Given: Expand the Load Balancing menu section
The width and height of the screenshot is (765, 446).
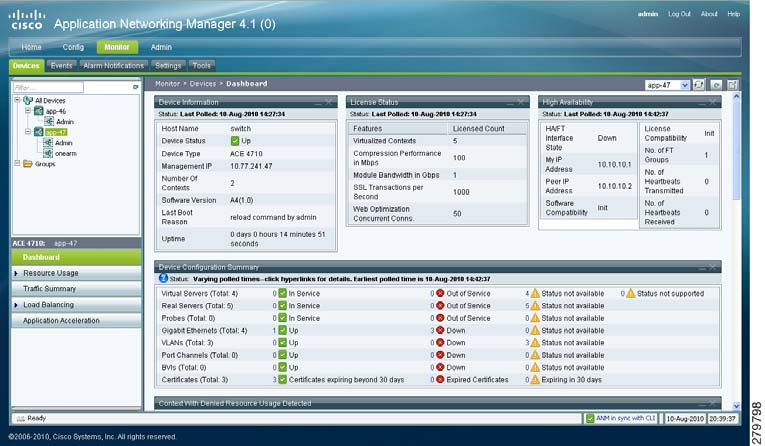Looking at the screenshot, I should click(x=17, y=305).
